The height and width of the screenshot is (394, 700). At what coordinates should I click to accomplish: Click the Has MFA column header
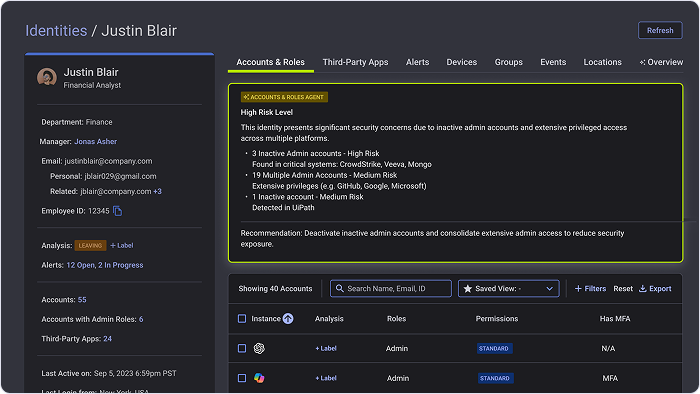[615, 319]
